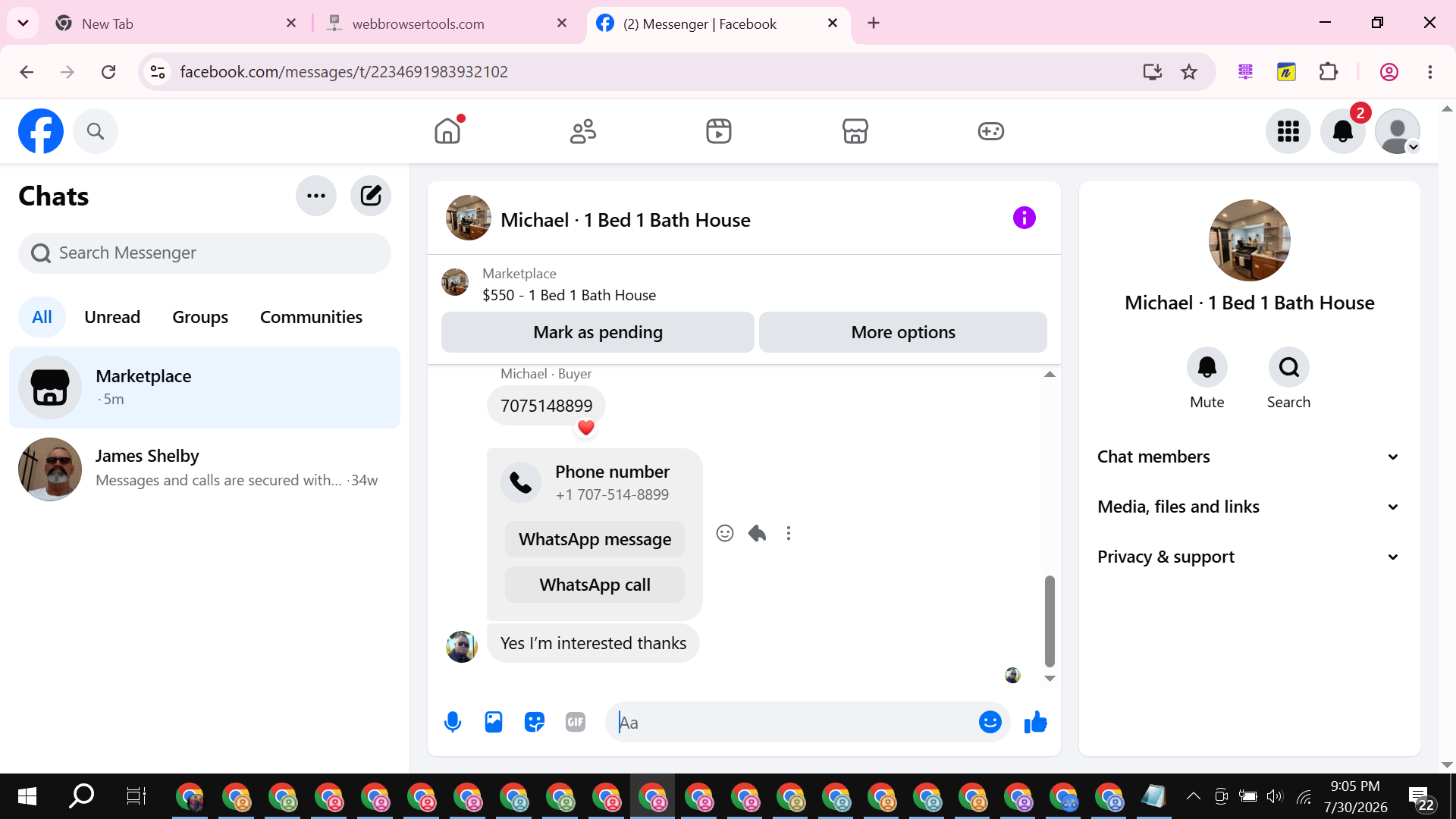Reply to the phone number message arrow icon
This screenshot has width=1456, height=819.
757,533
